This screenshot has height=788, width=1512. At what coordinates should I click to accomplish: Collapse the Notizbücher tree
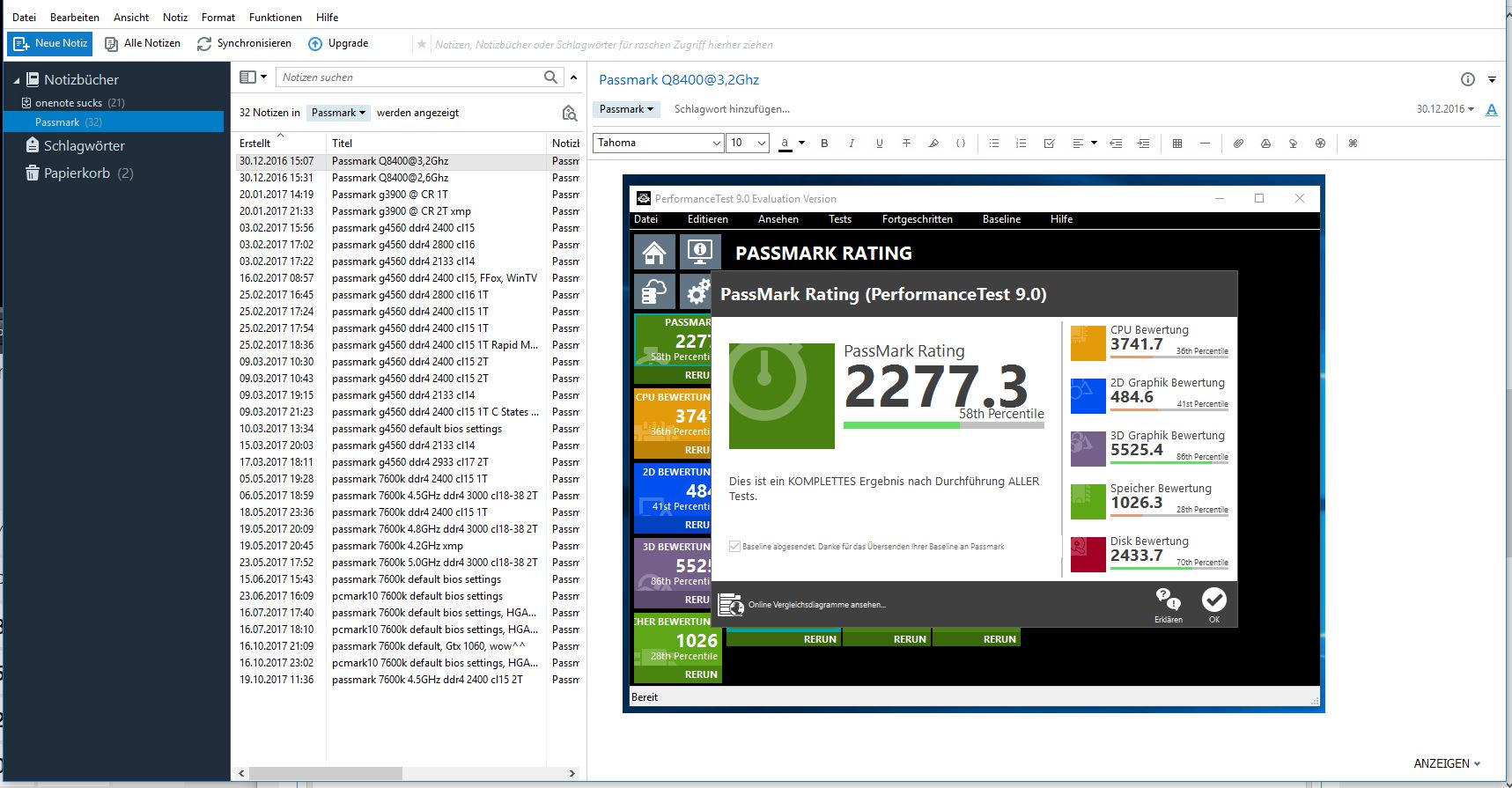tap(16, 80)
